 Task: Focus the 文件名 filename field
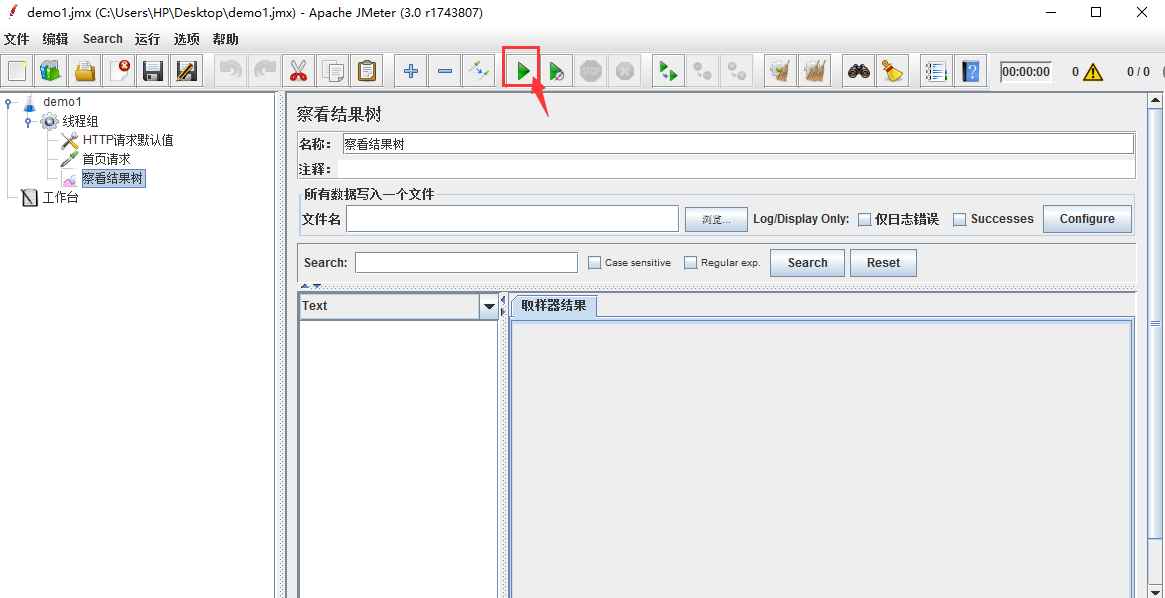[513, 219]
